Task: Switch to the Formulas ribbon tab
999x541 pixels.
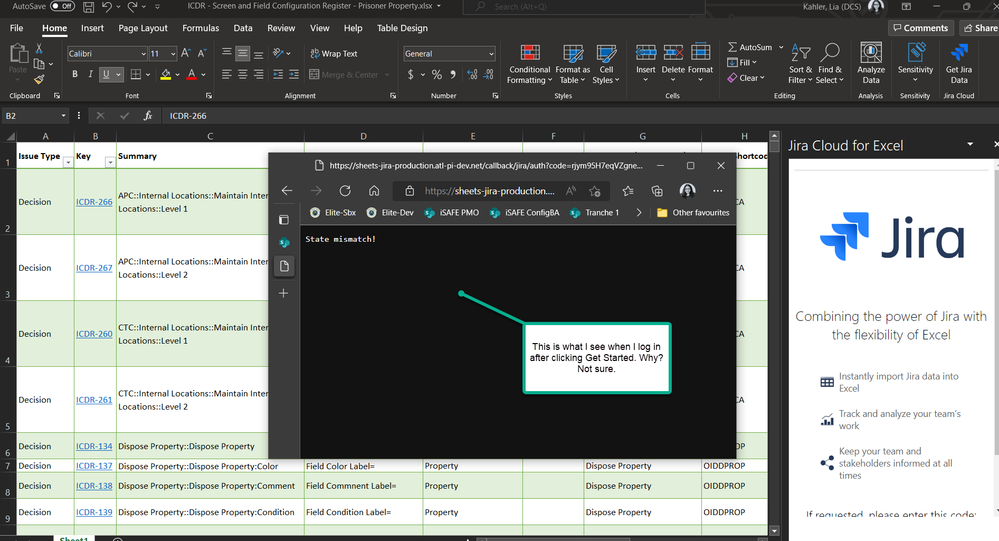Action: [200, 29]
